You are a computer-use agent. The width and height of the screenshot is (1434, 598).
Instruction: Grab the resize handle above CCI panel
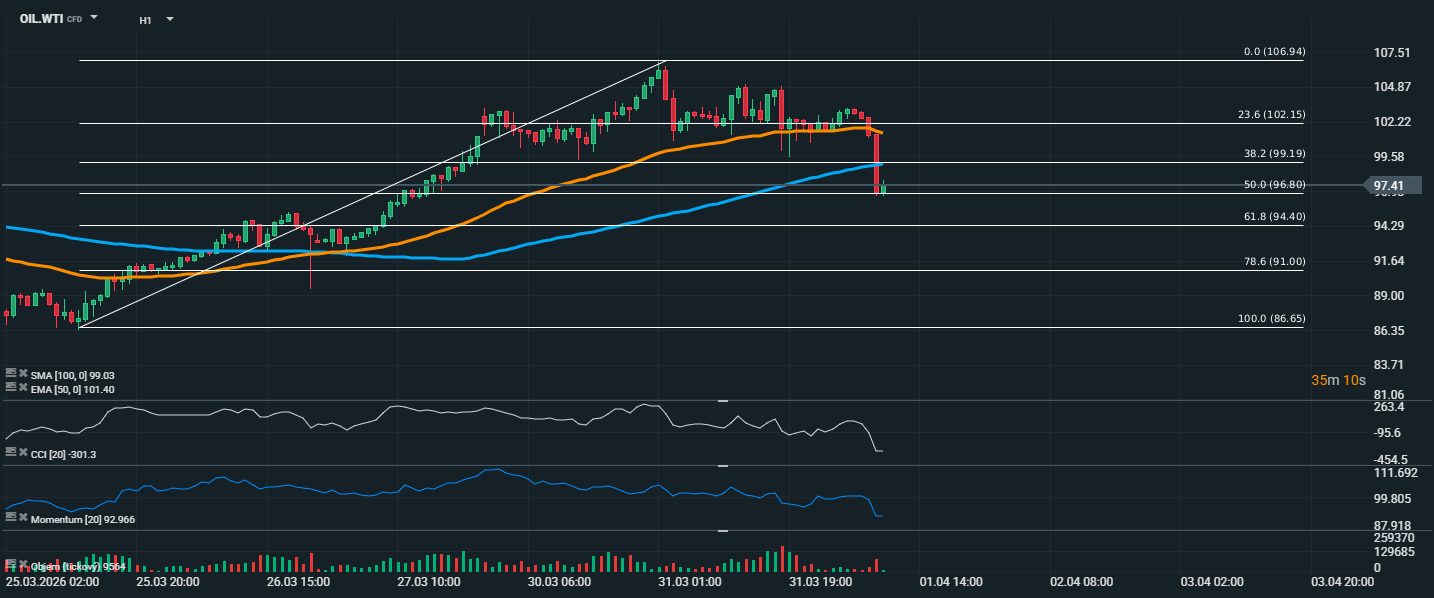[723, 400]
